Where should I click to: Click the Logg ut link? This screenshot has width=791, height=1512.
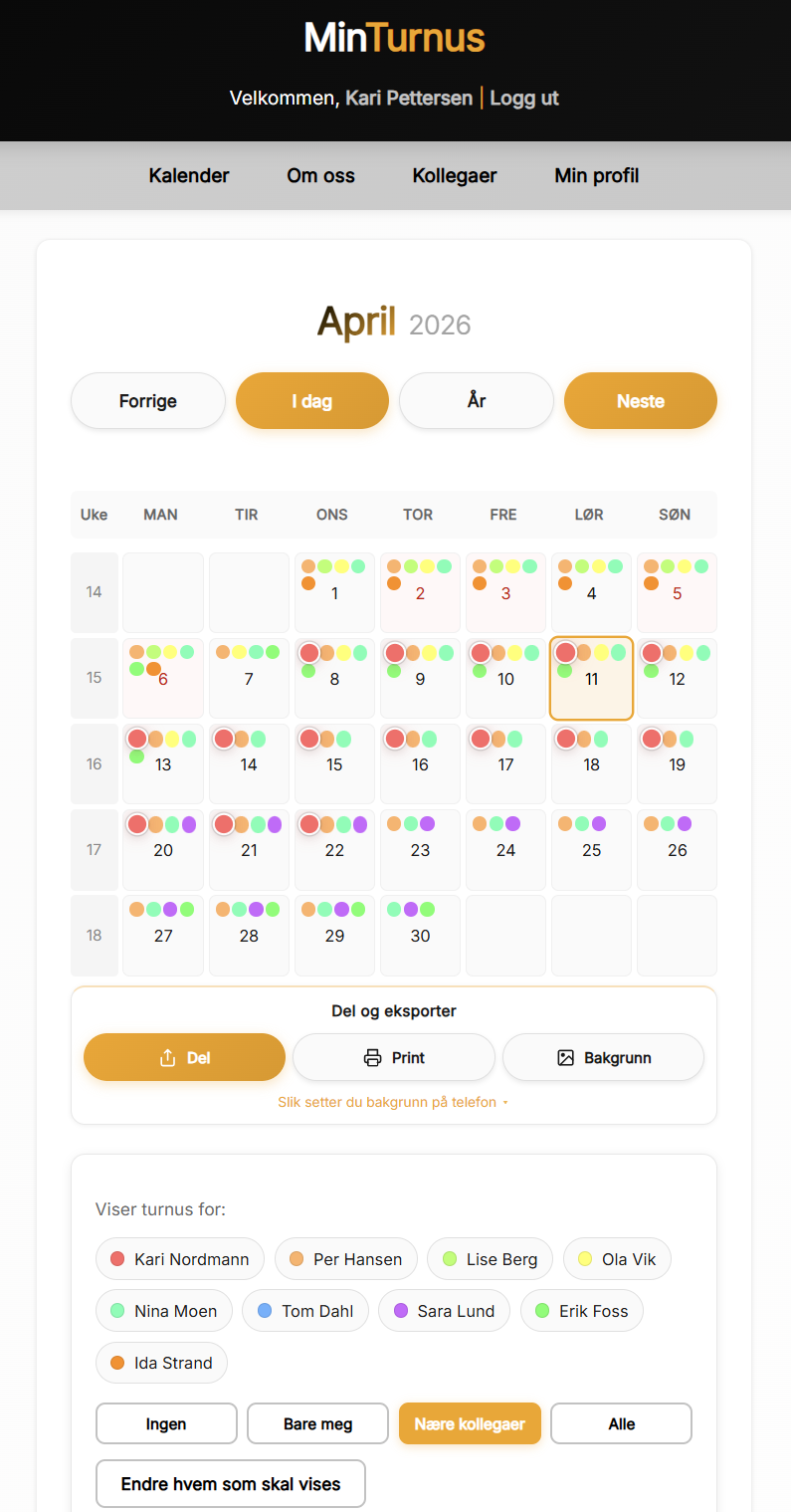coord(524,99)
